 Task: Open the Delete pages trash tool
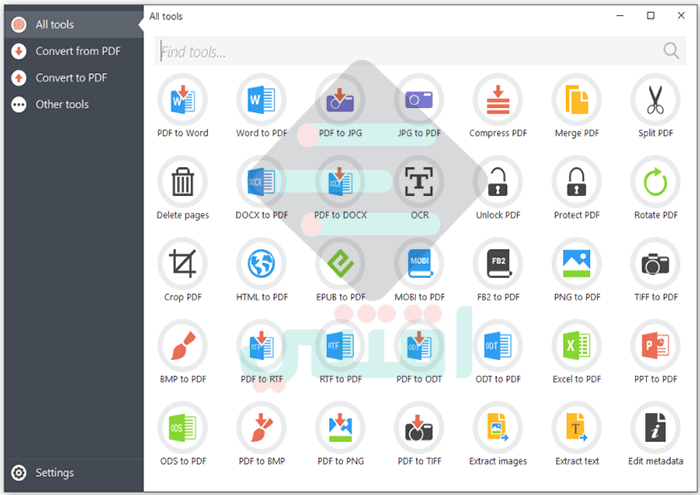[183, 182]
